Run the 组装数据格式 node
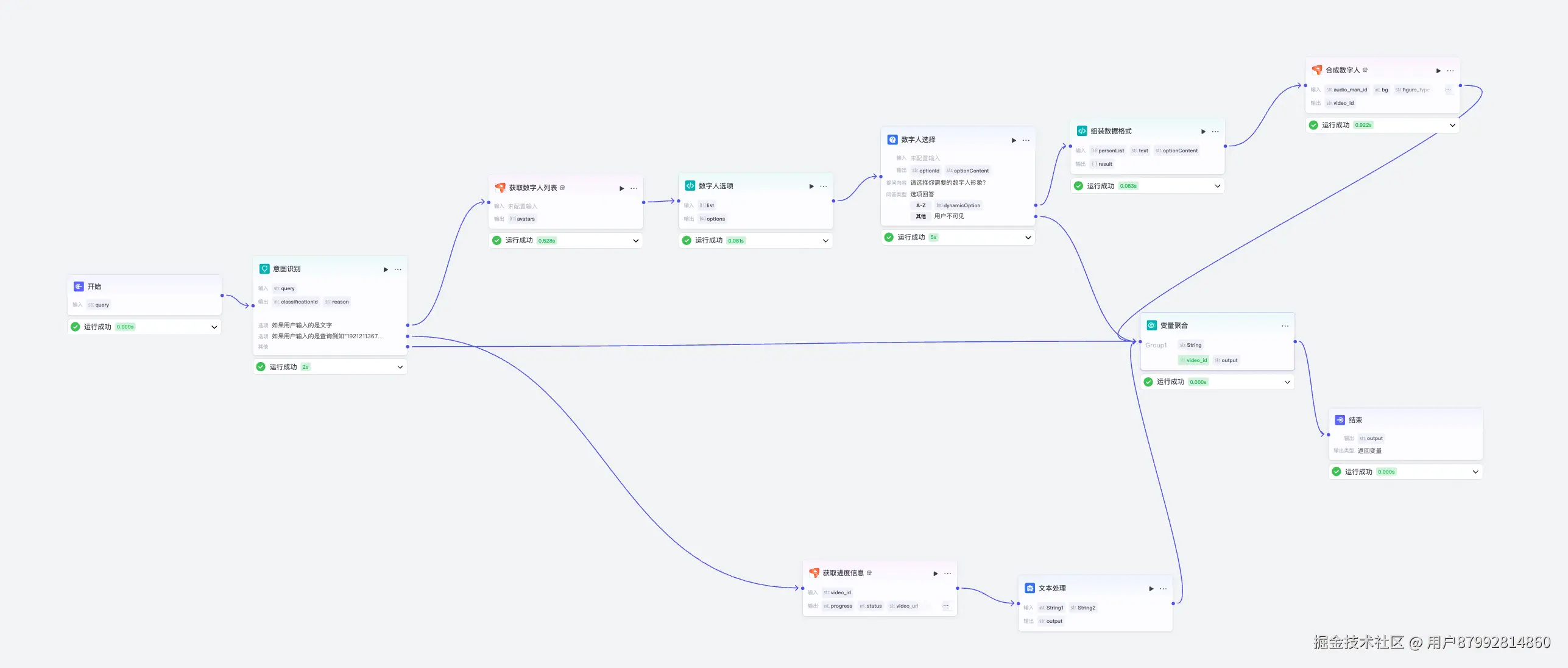 tap(1203, 132)
